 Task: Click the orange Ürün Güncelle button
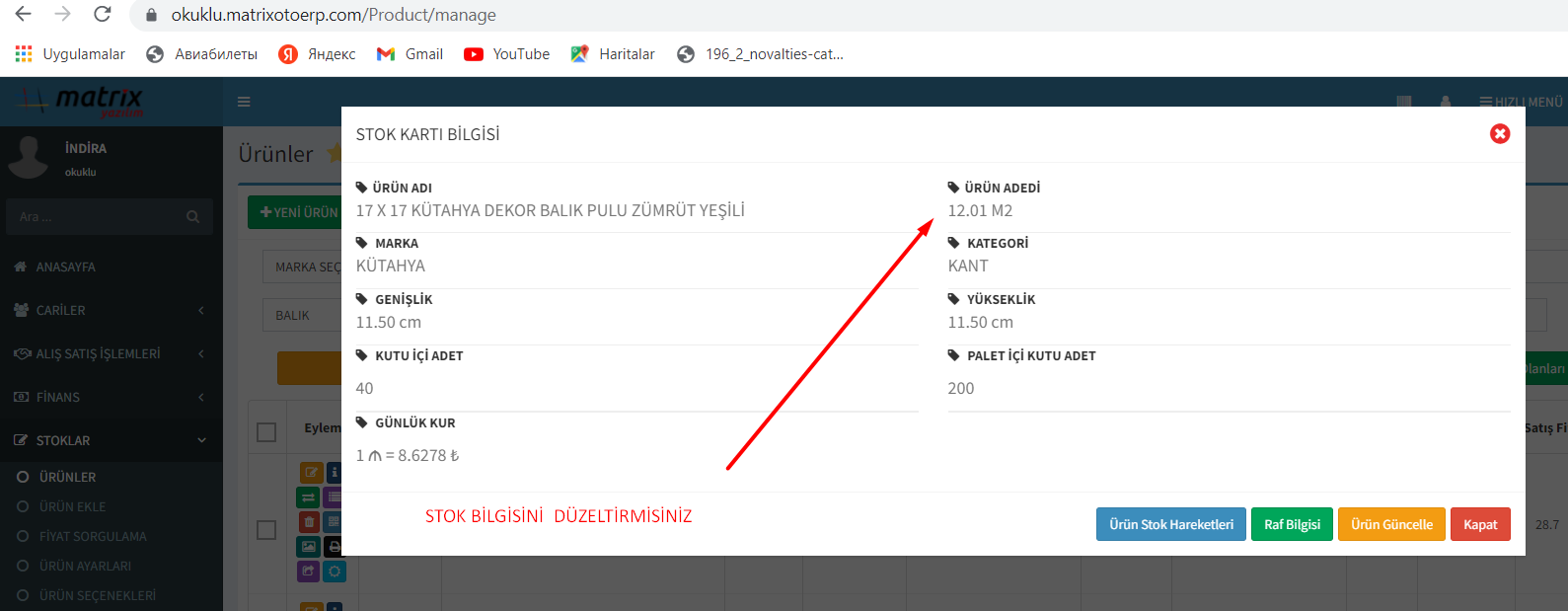[x=1391, y=524]
